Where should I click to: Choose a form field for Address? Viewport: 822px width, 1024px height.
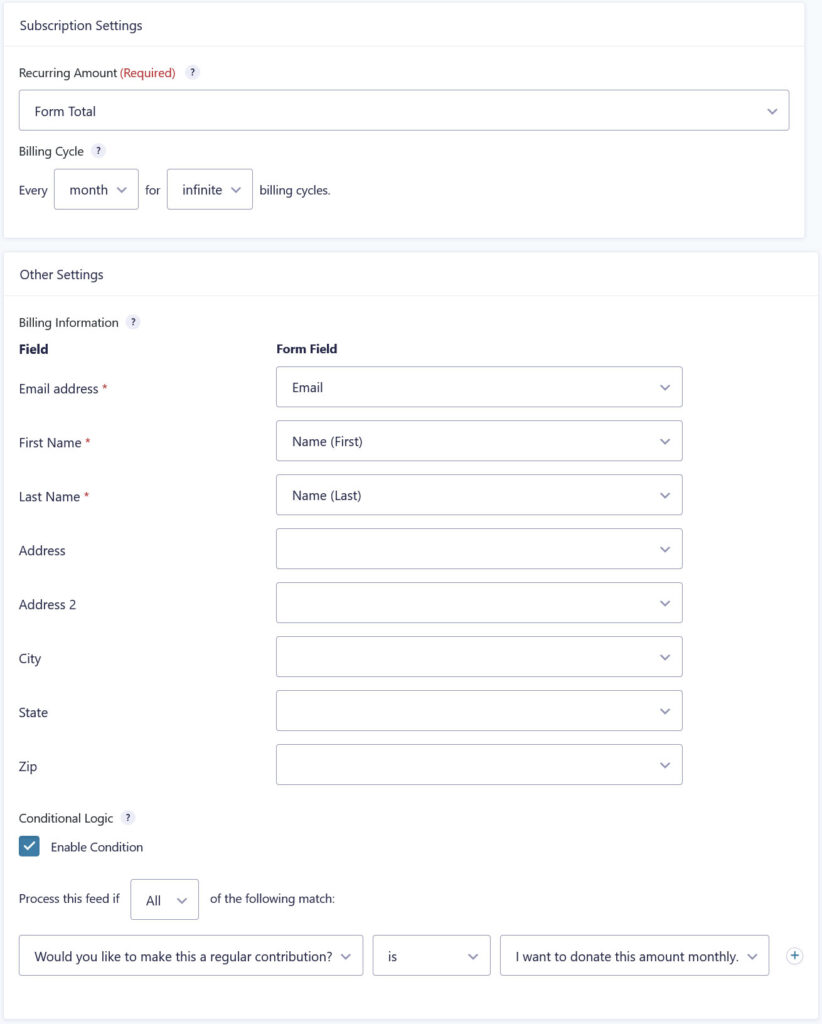coord(478,548)
